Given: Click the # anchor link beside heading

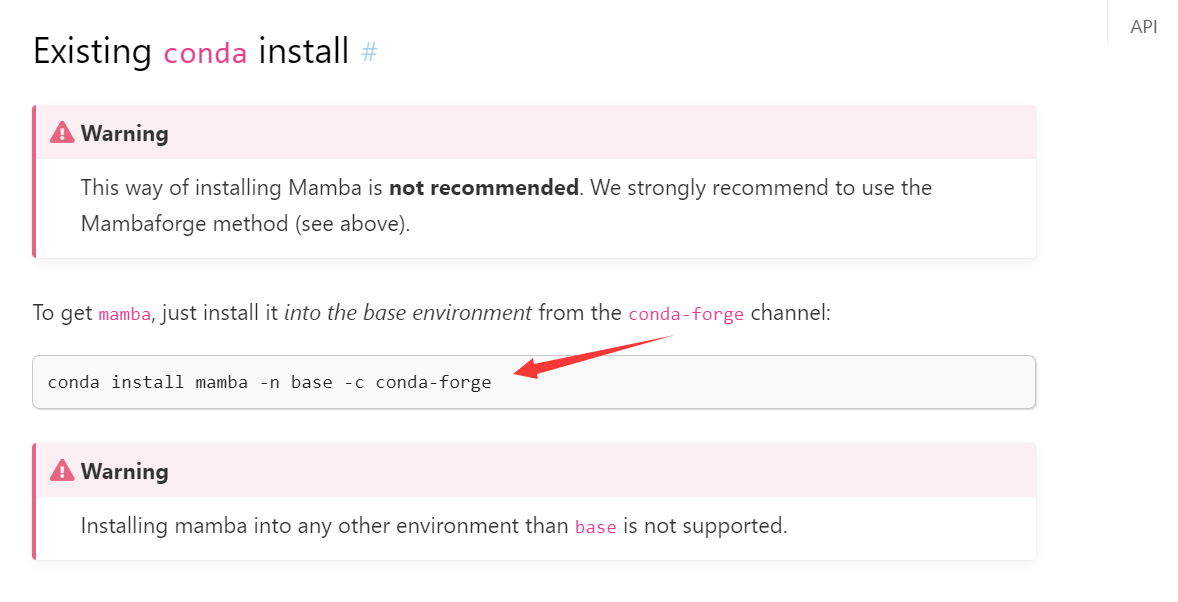Looking at the screenshot, I should [x=369, y=52].
